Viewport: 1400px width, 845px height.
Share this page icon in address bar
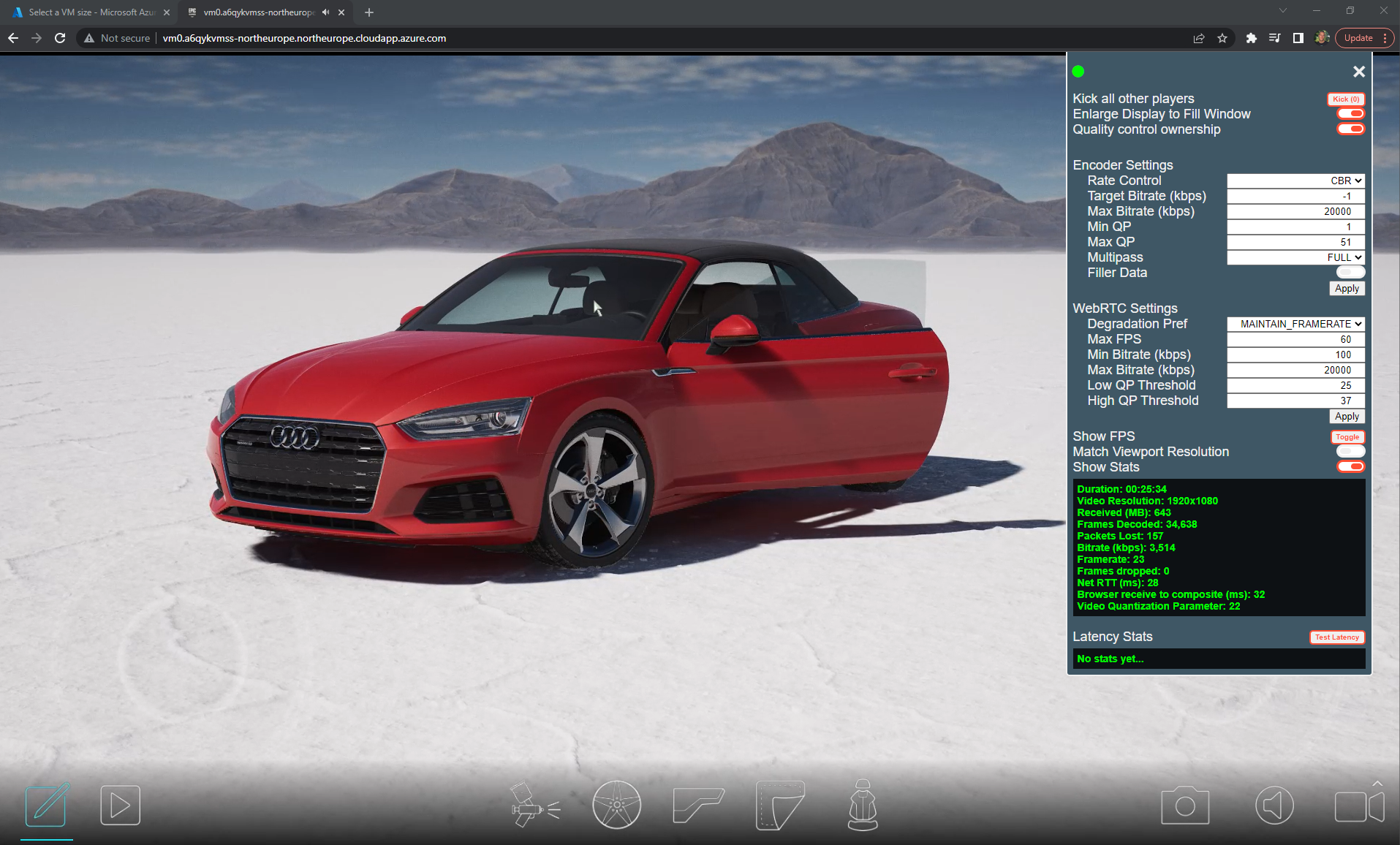[1199, 38]
